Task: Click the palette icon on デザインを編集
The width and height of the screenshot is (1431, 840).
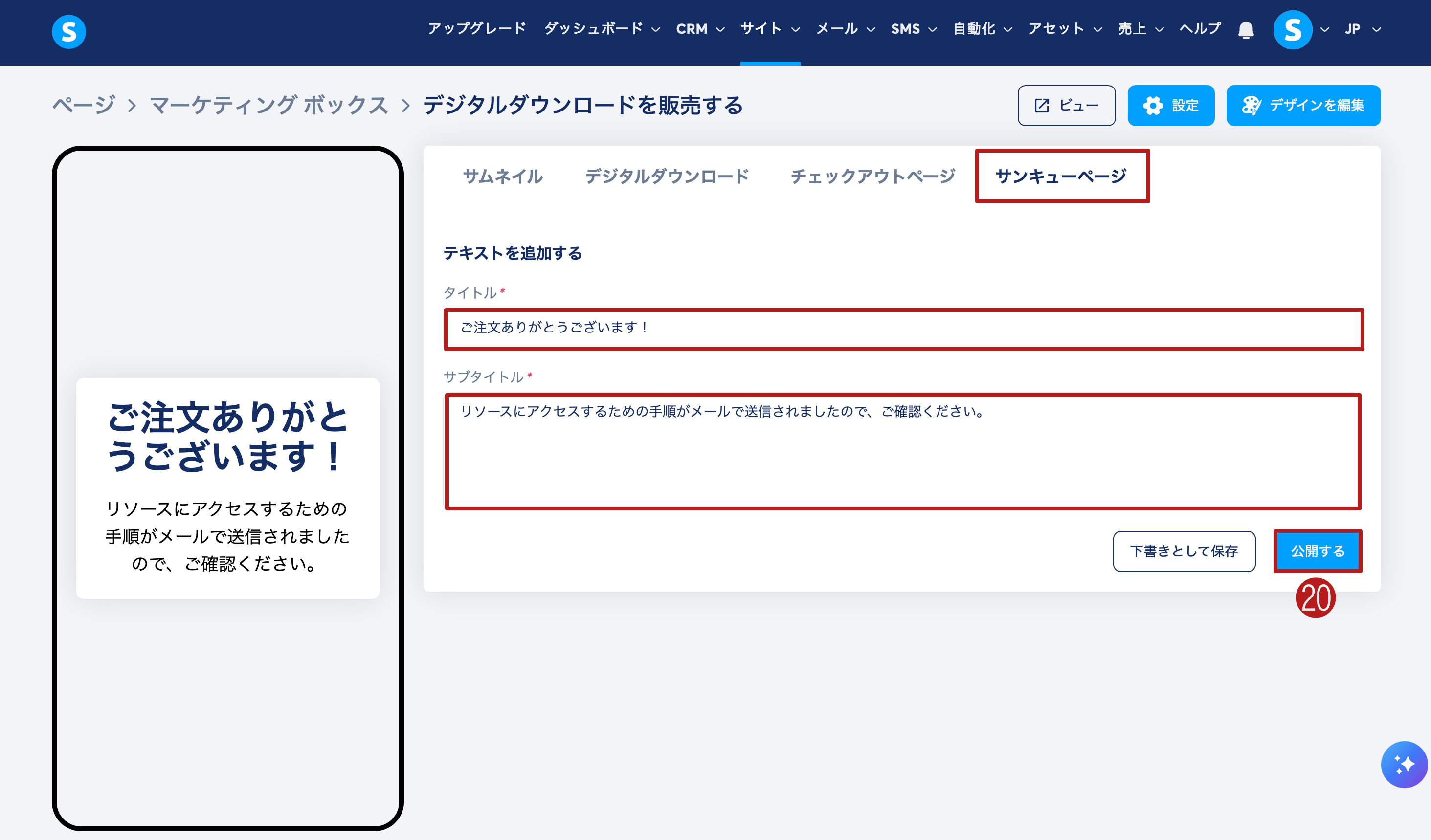Action: (x=1251, y=106)
